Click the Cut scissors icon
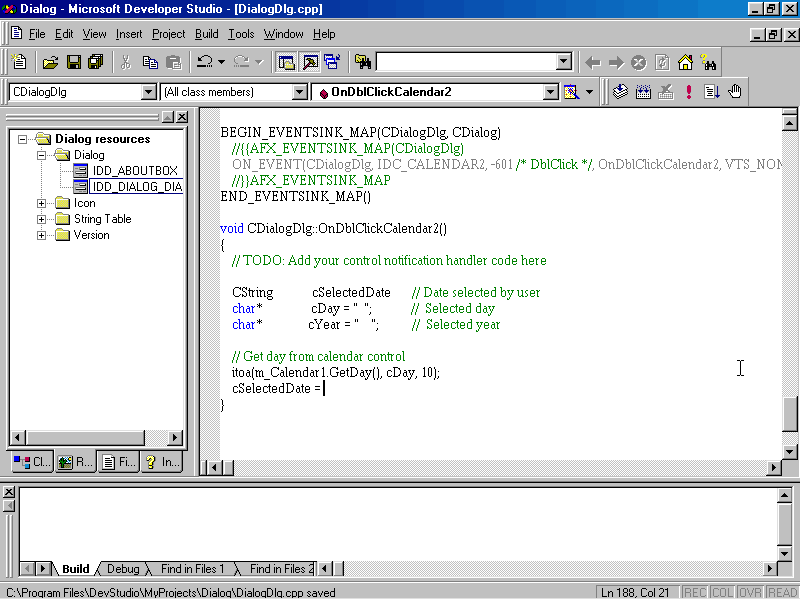This screenshot has width=800, height=600. click(x=126, y=62)
